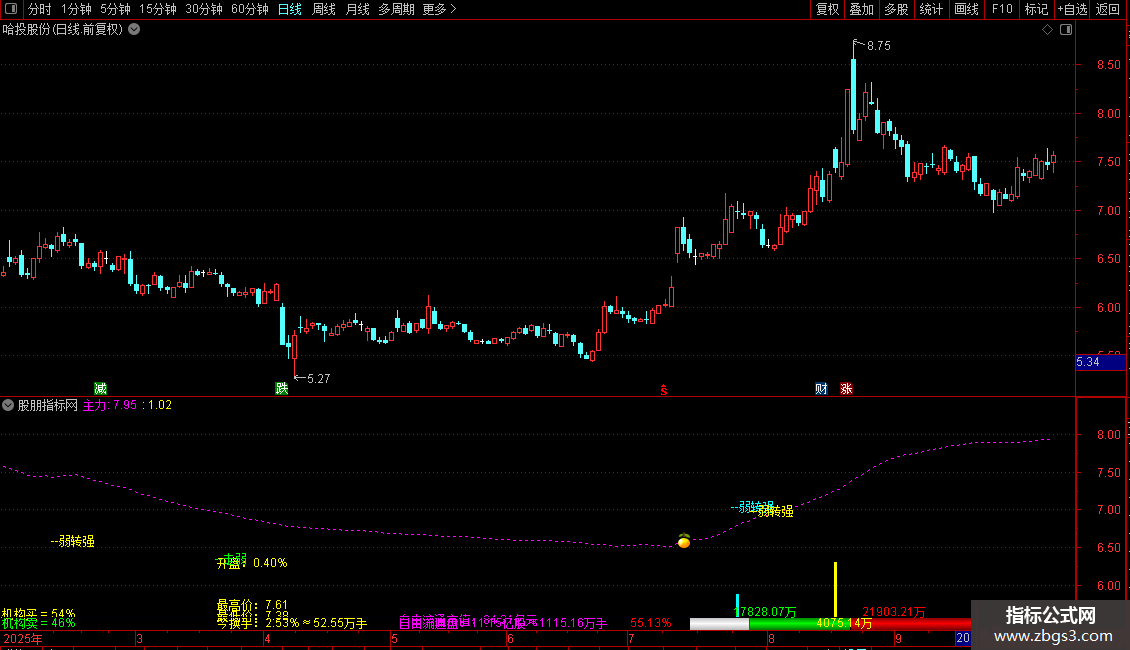The height and width of the screenshot is (650, 1130).
Task: Click the 叠加 overlay button
Action: [861, 9]
